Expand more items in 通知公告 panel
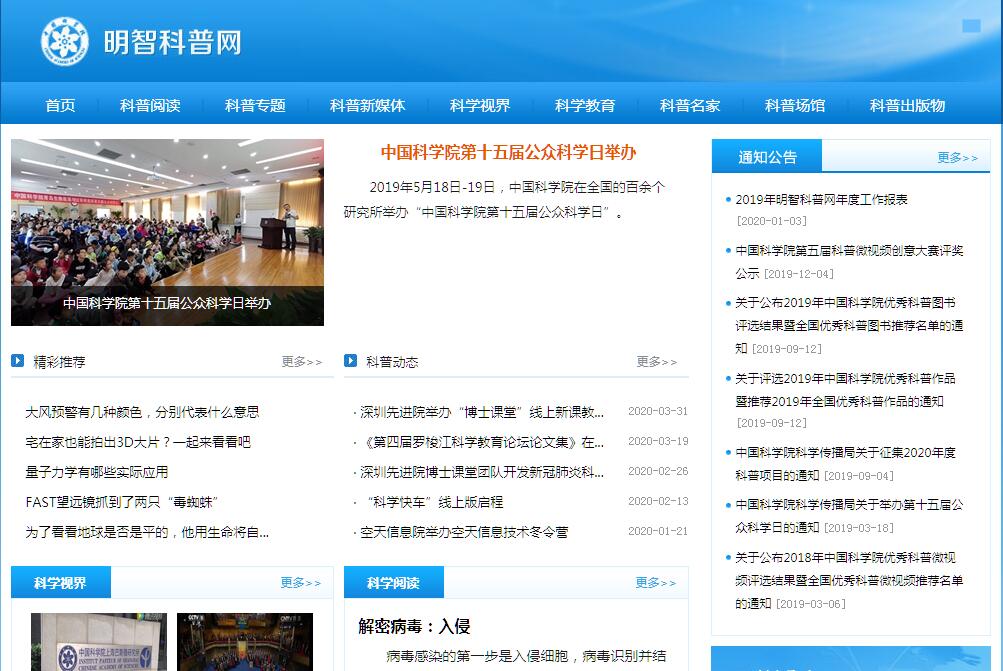This screenshot has height=671, width=1003. click(957, 157)
